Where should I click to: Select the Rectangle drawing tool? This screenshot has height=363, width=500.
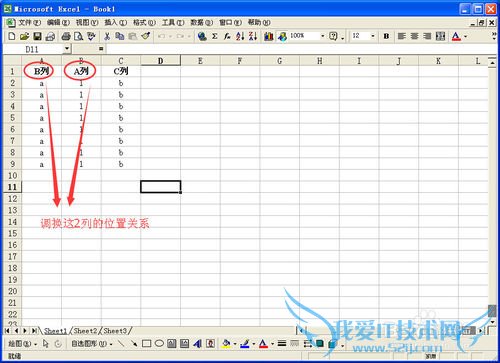coord(146,343)
